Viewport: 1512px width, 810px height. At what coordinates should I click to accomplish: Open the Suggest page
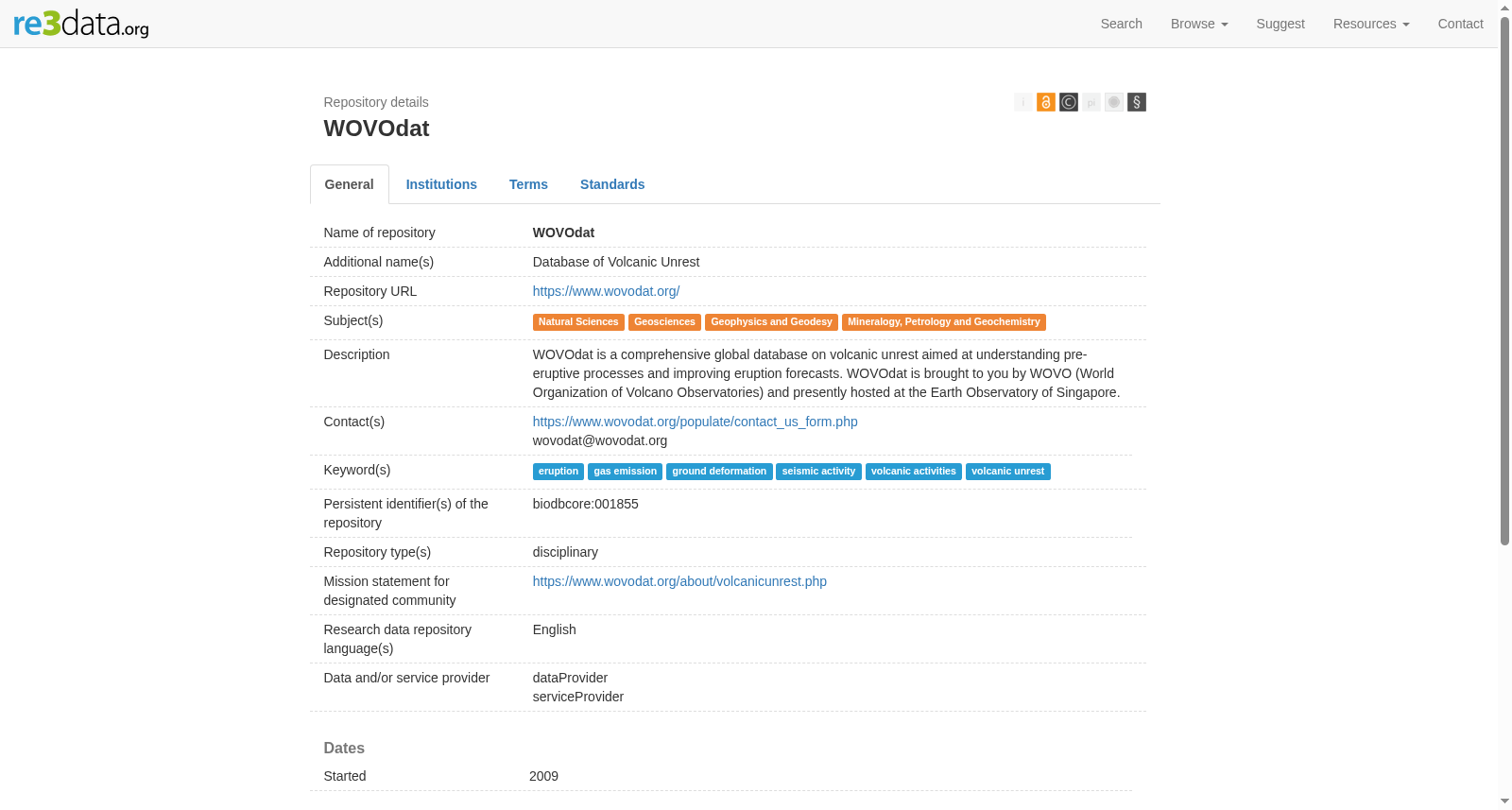click(x=1280, y=24)
